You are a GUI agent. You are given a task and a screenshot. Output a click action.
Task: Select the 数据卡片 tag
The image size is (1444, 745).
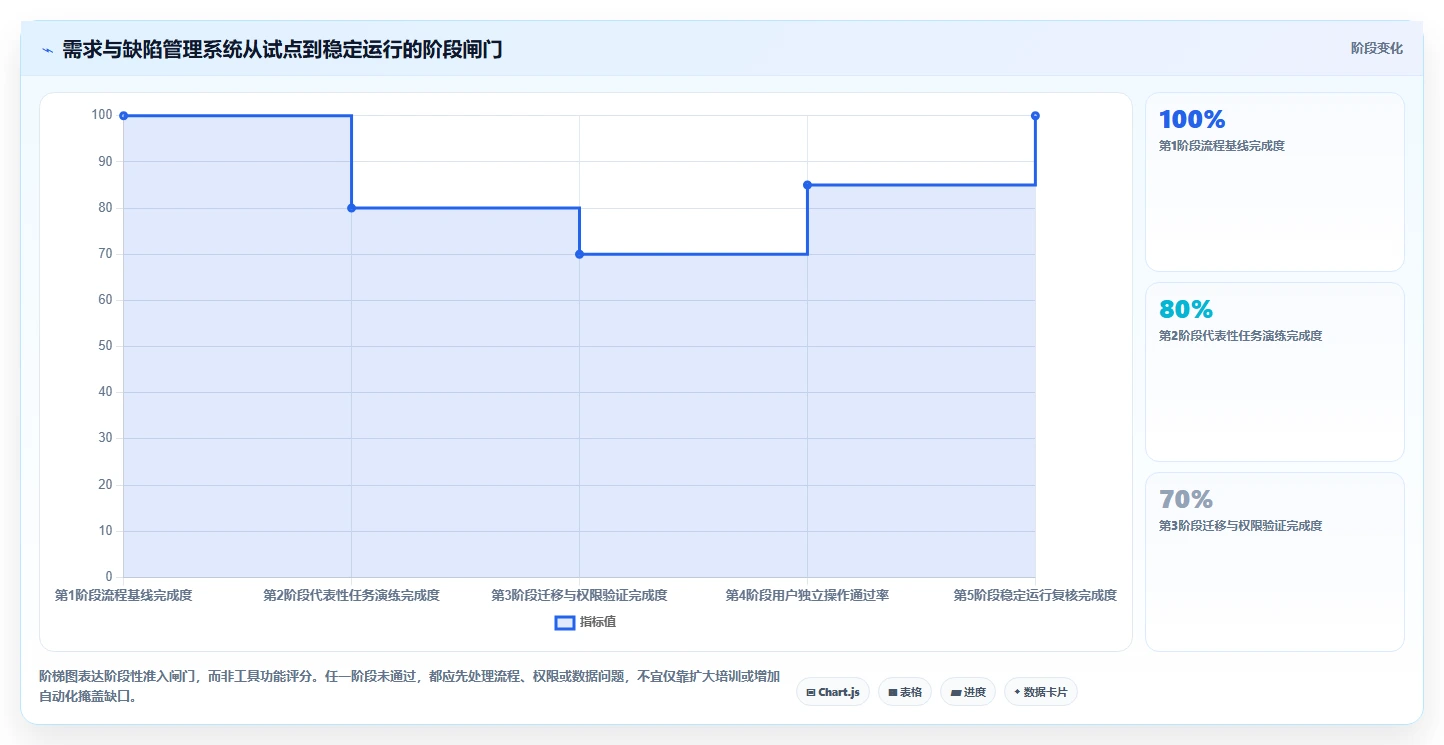pyautogui.click(x=1041, y=692)
